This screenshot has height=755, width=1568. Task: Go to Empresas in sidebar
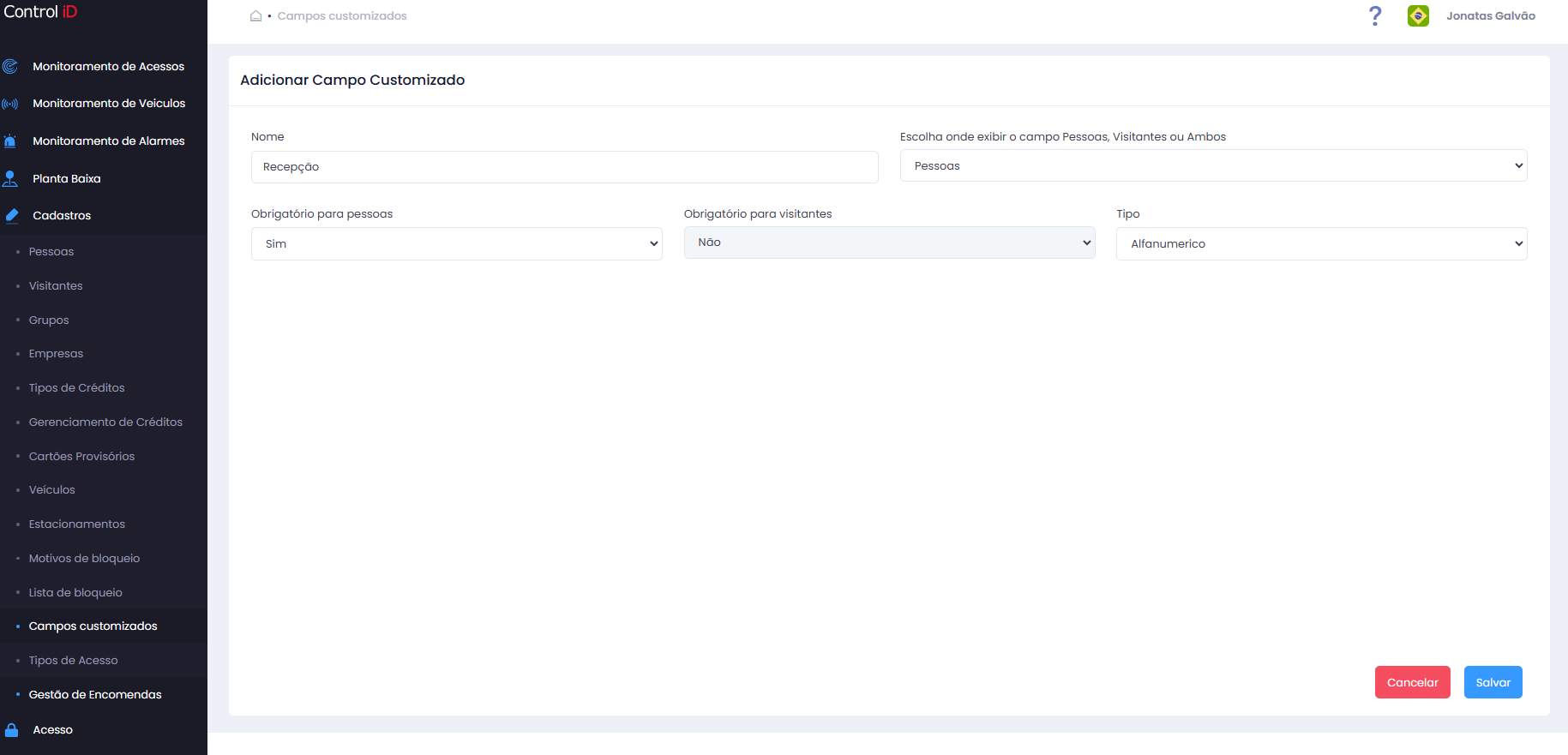pos(56,354)
